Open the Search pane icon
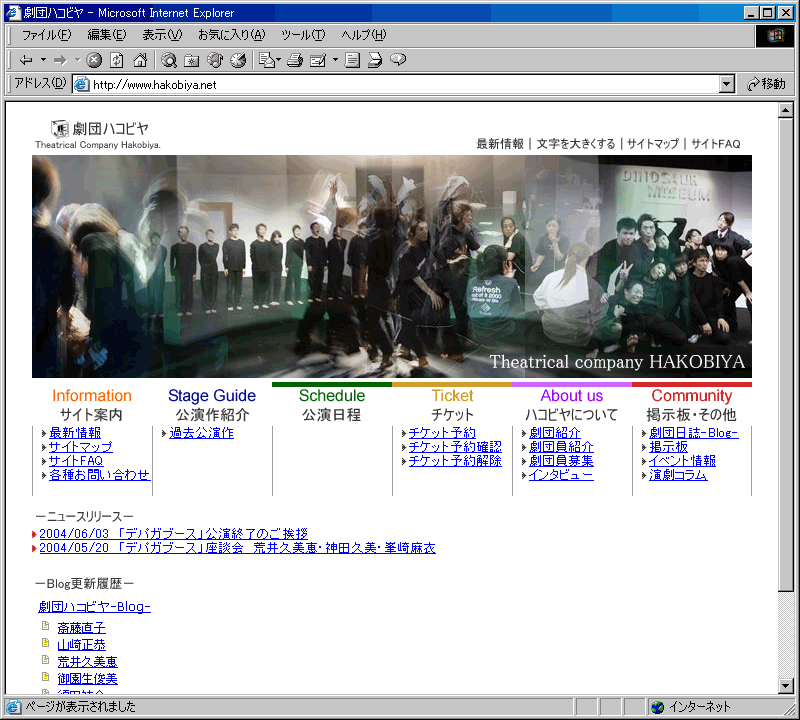The width and height of the screenshot is (800, 720). [x=169, y=60]
